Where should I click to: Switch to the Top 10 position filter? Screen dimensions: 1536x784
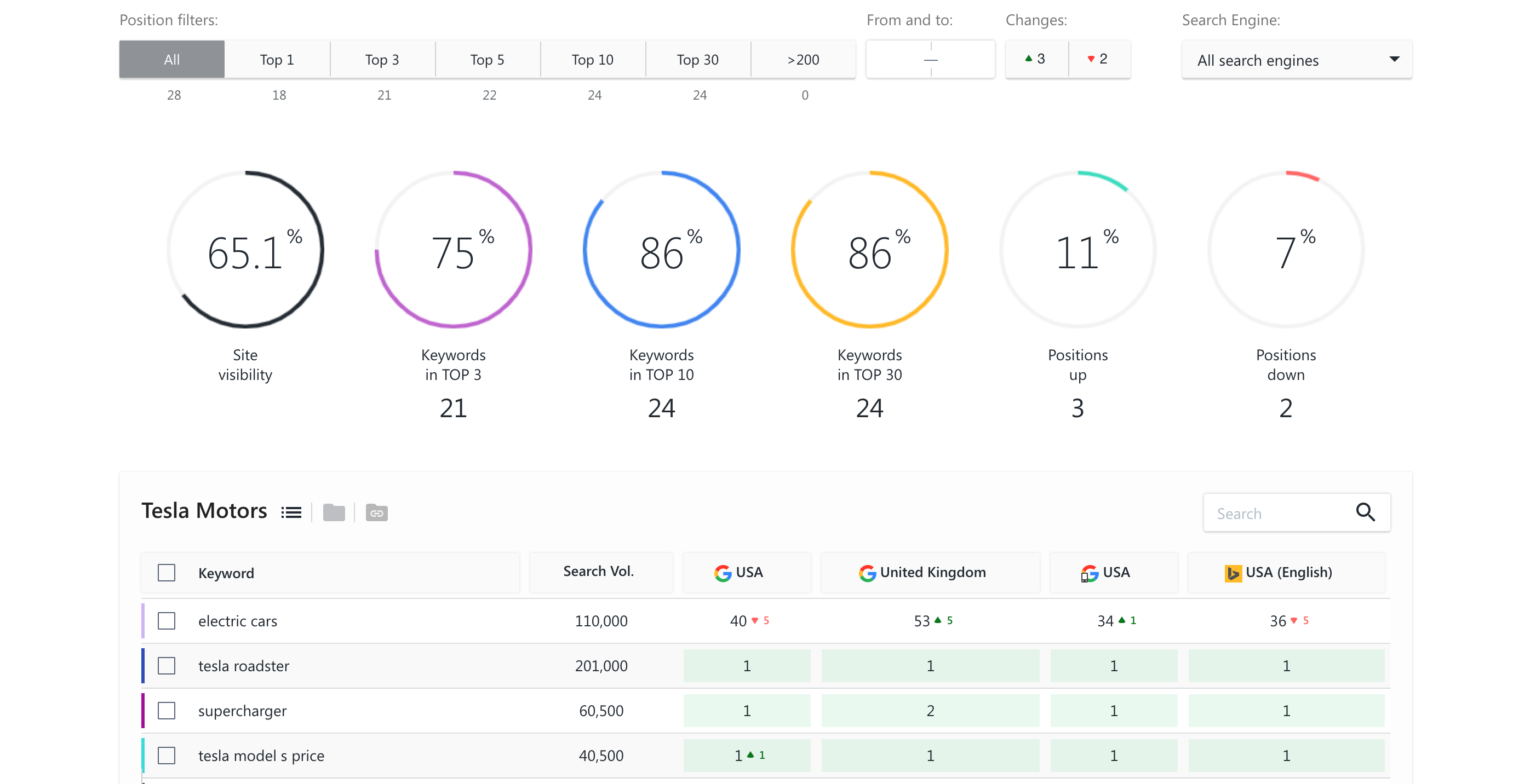pos(593,59)
